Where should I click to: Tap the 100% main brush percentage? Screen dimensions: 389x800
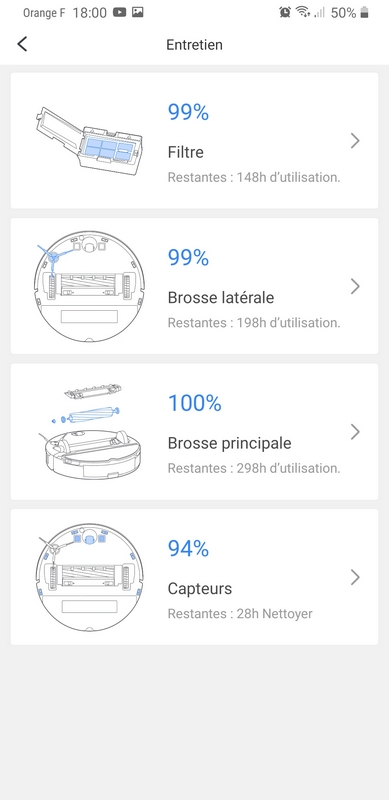click(x=194, y=403)
